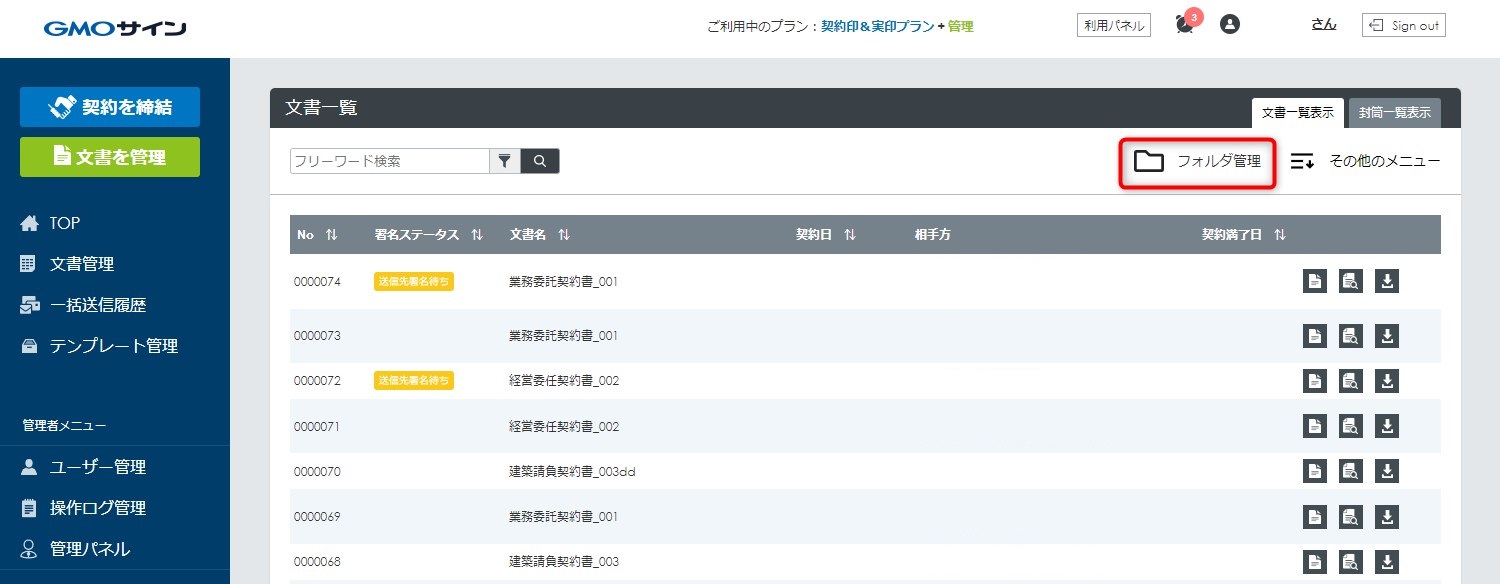Open the user profile icon
The height and width of the screenshot is (584, 1500).
coord(1230,25)
